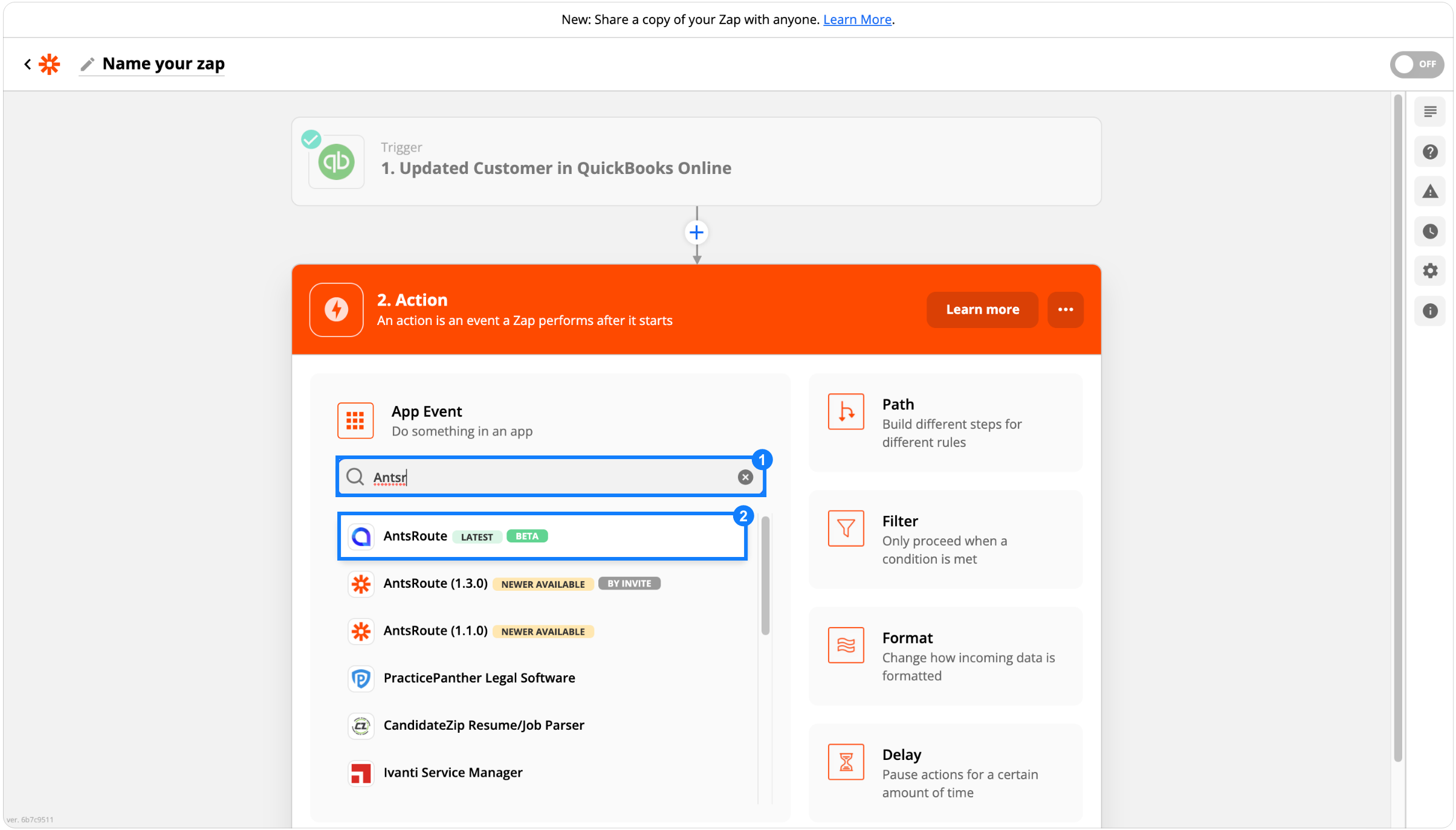Viewport: 1456px width, 830px height.
Task: Click the search magnifier icon
Action: pos(355,477)
